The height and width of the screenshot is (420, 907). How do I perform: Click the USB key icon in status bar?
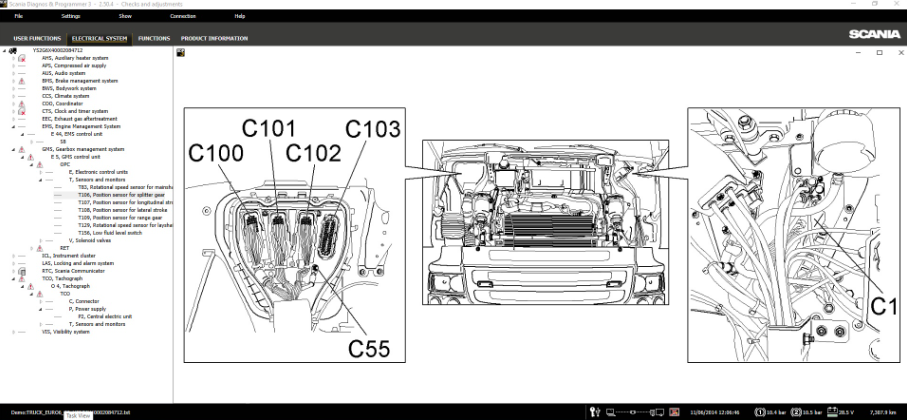pos(596,412)
